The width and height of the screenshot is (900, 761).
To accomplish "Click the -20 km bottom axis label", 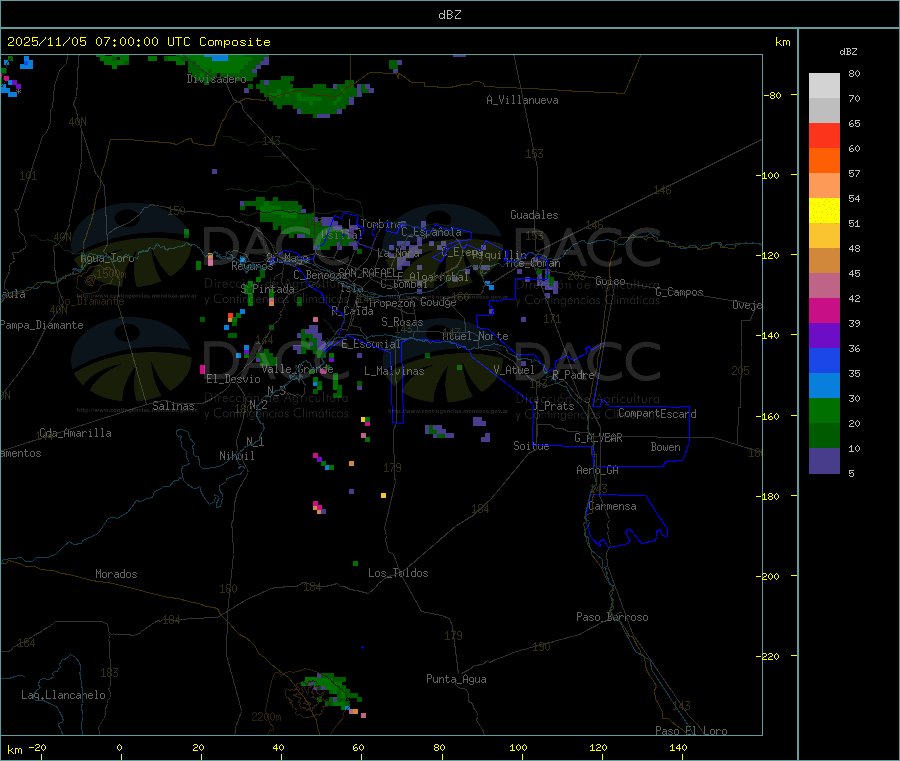I will coord(37,747).
